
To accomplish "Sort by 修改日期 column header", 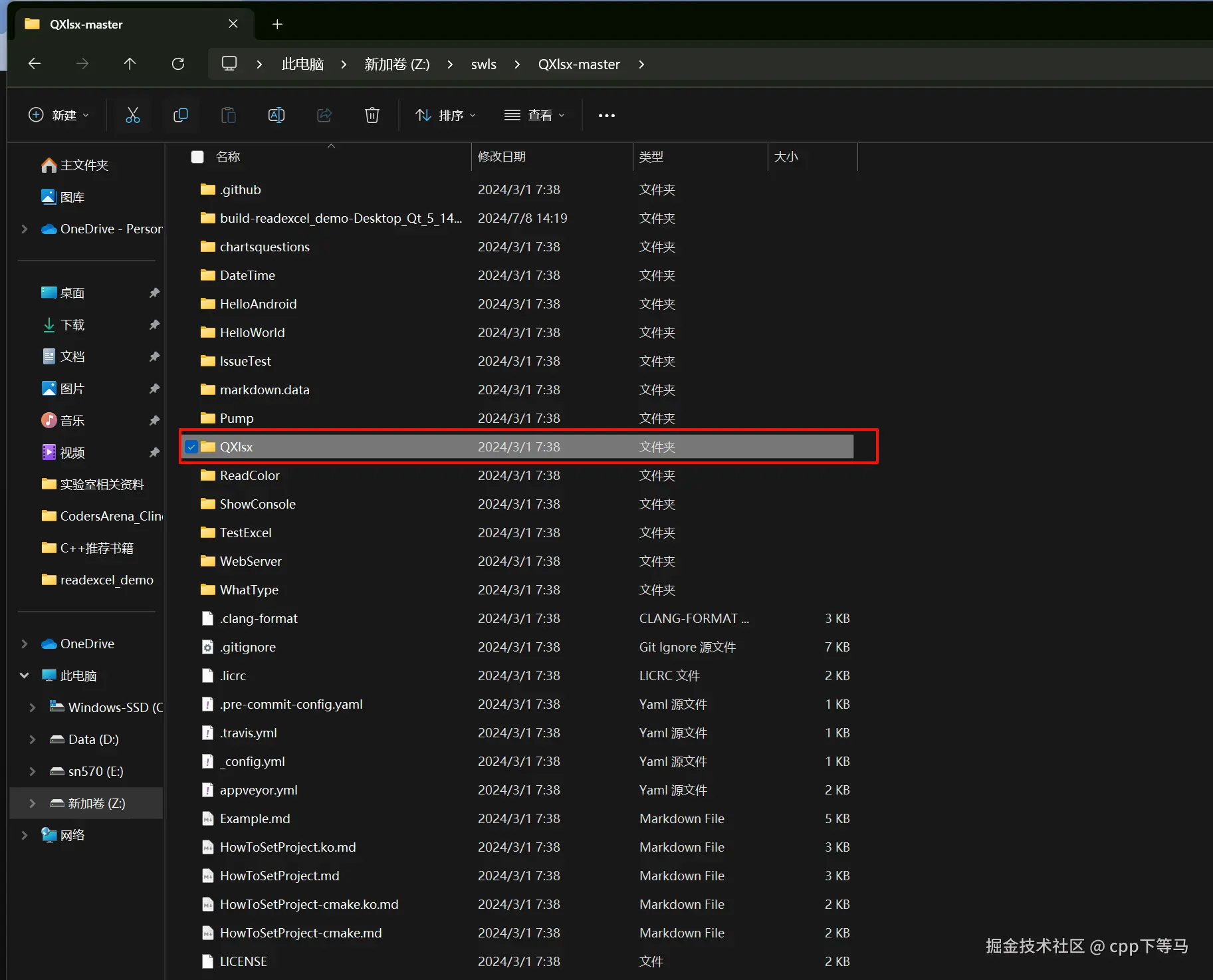I will (x=502, y=157).
